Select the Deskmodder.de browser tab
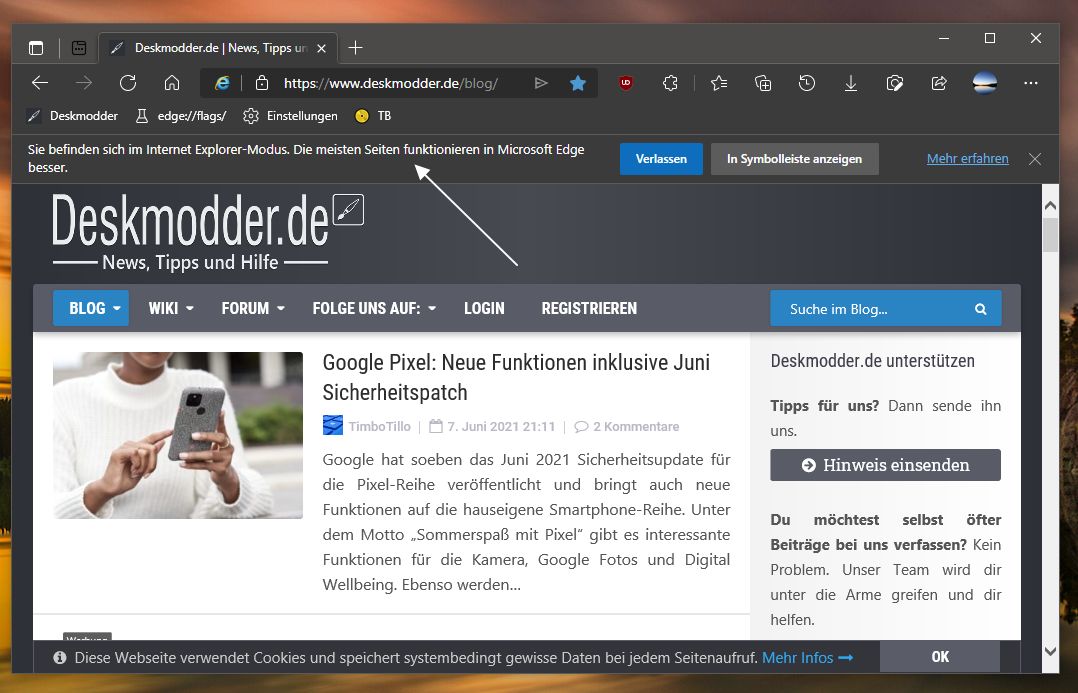This screenshot has width=1078, height=693. [218, 47]
